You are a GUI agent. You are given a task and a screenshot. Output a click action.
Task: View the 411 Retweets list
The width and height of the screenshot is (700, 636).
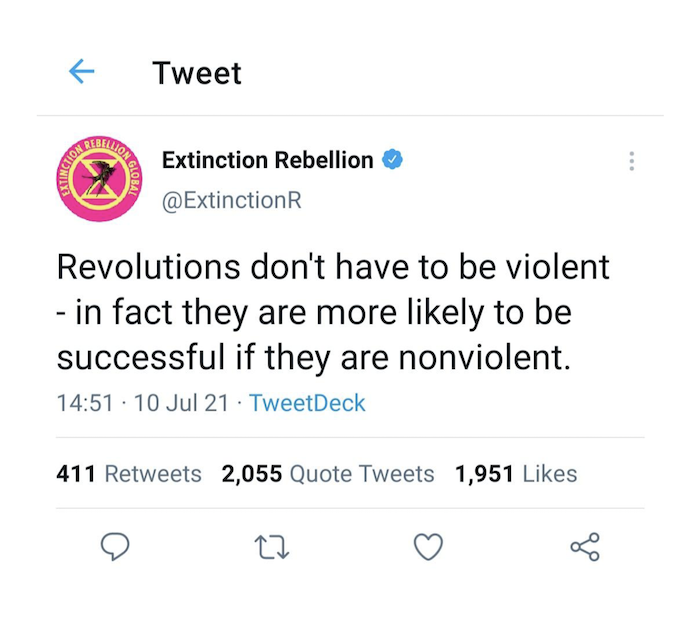point(129,474)
